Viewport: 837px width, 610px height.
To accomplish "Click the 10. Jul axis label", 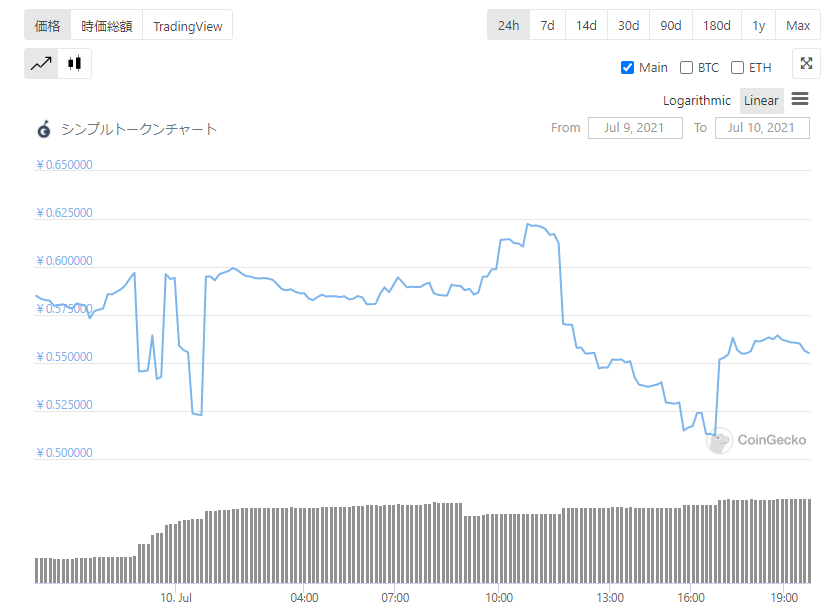I will (x=176, y=598).
